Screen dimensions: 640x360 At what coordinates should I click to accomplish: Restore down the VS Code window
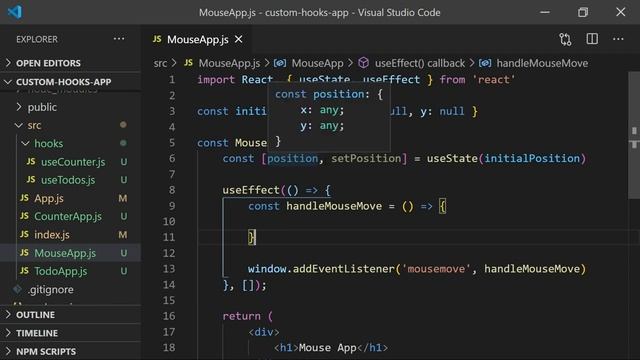tap(583, 12)
